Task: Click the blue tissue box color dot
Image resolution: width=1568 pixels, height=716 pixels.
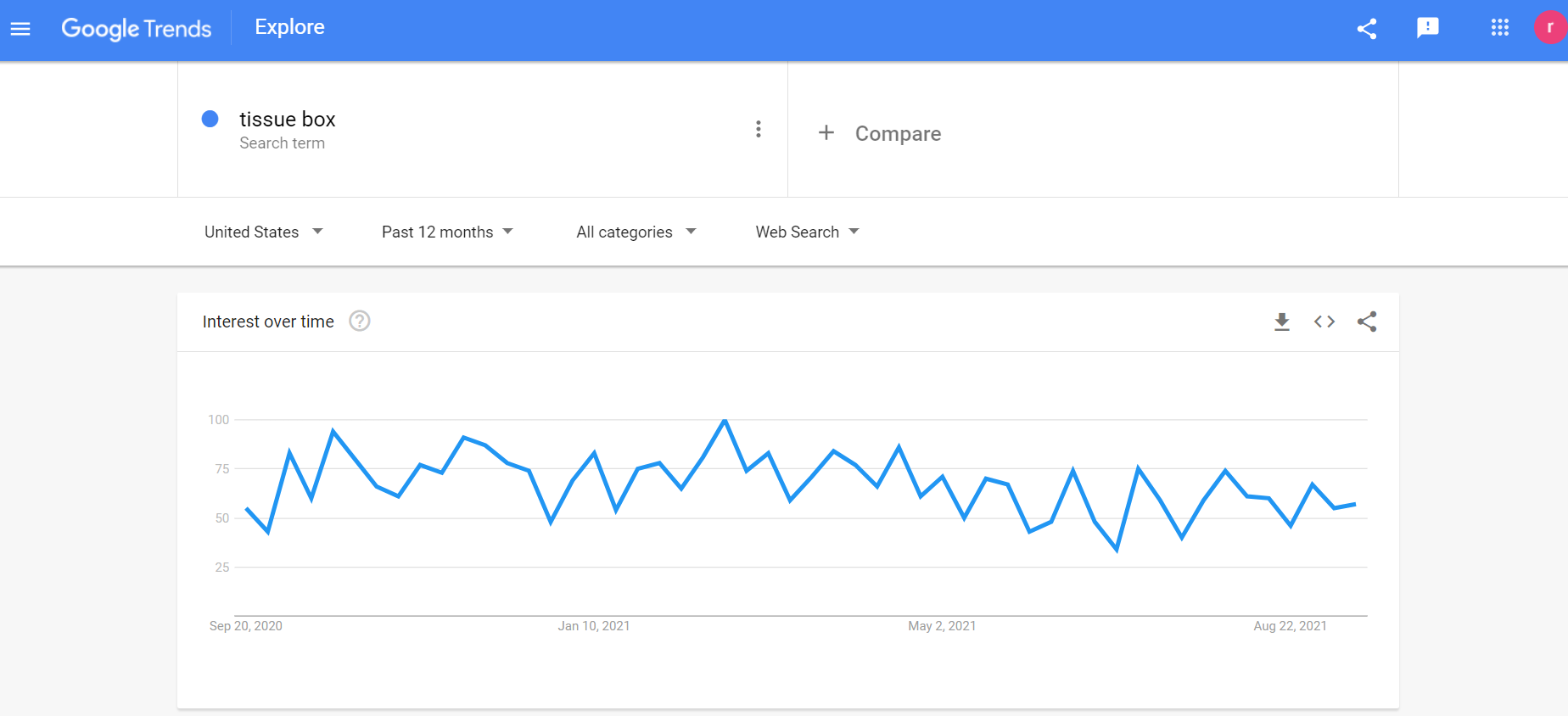Action: (210, 119)
